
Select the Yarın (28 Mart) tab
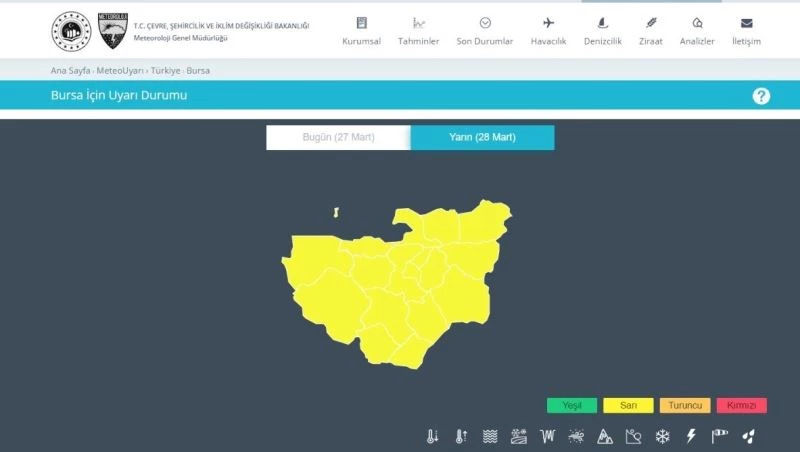[482, 137]
